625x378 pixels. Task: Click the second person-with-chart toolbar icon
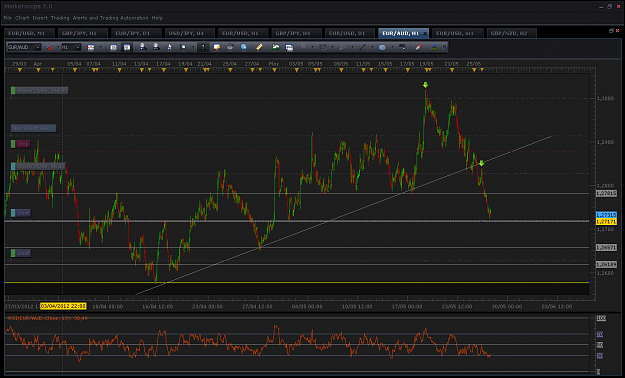[156, 47]
